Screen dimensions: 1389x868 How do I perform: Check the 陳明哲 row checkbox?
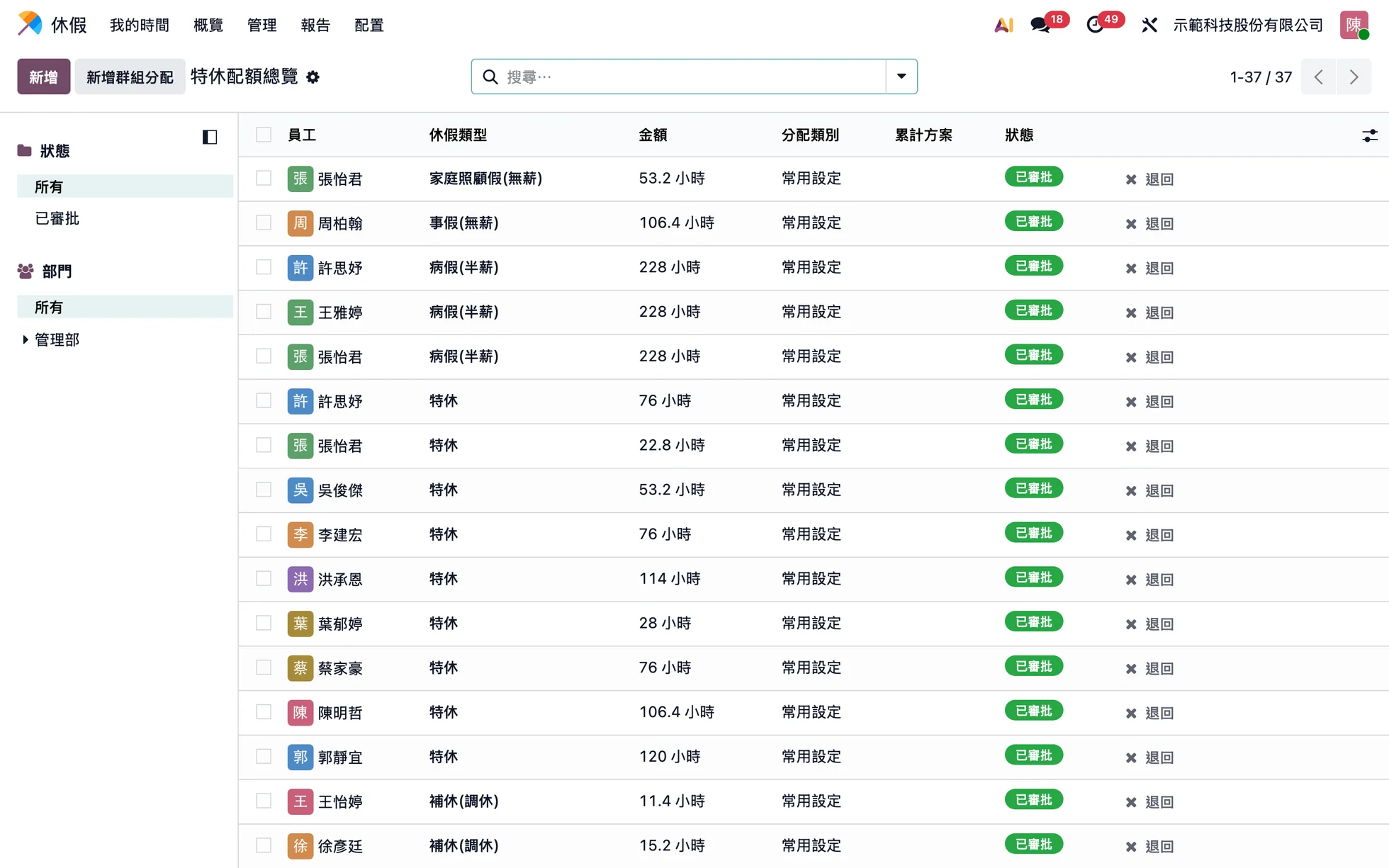[x=264, y=712]
